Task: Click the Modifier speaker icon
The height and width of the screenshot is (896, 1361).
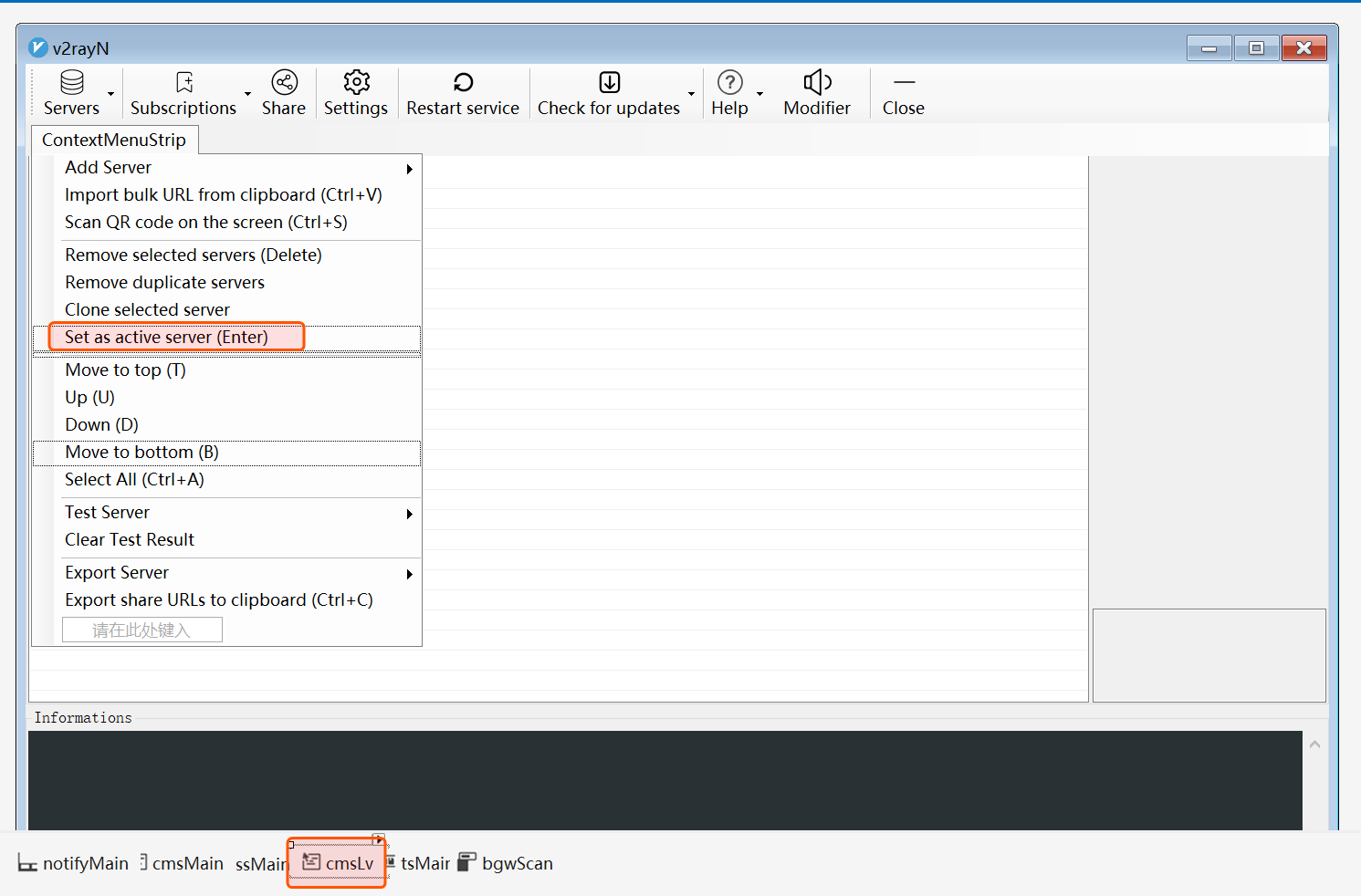Action: 816,83
